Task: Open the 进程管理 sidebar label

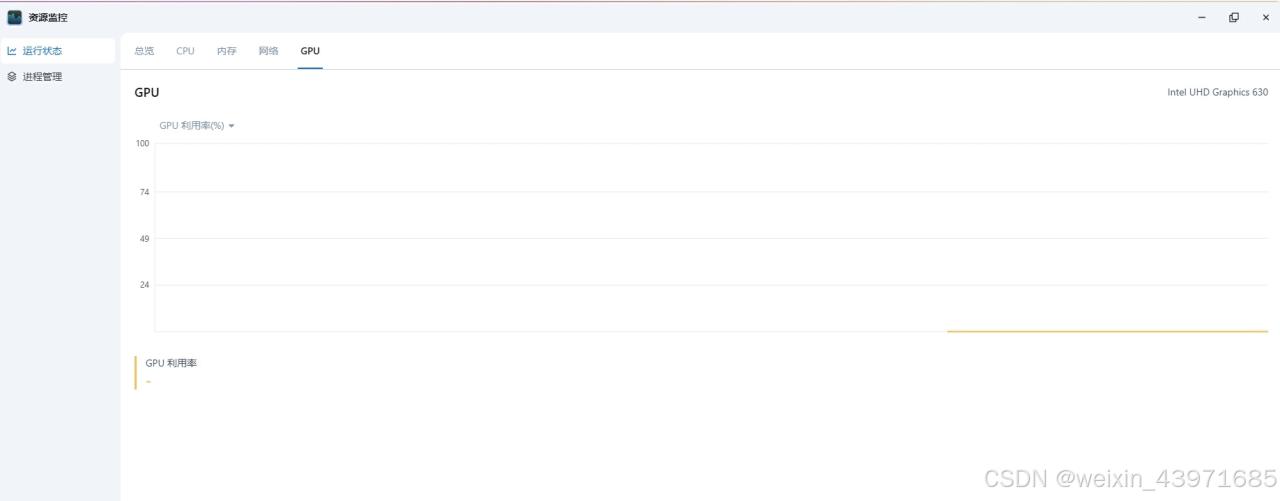Action: 42,77
